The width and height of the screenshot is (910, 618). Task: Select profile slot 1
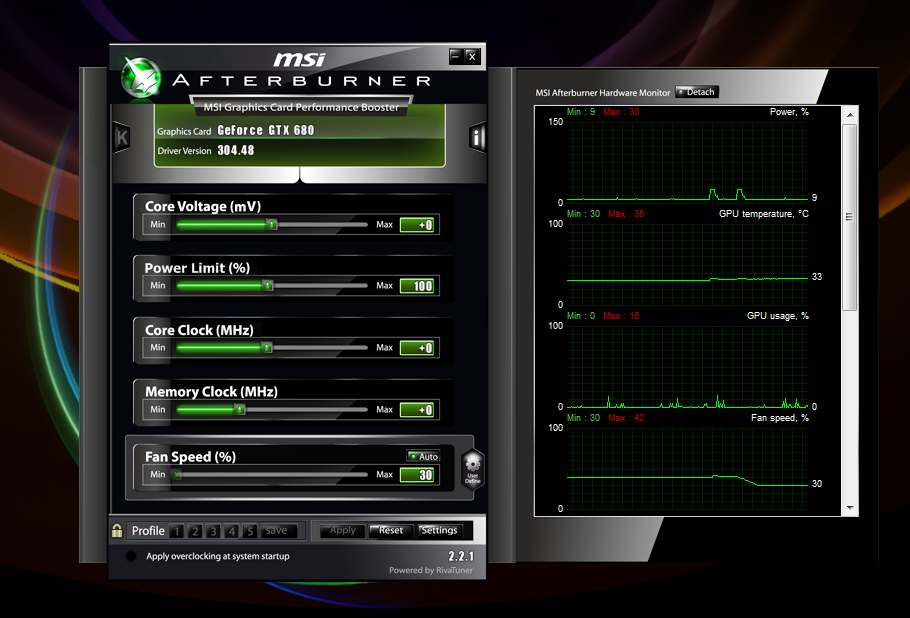tap(178, 531)
